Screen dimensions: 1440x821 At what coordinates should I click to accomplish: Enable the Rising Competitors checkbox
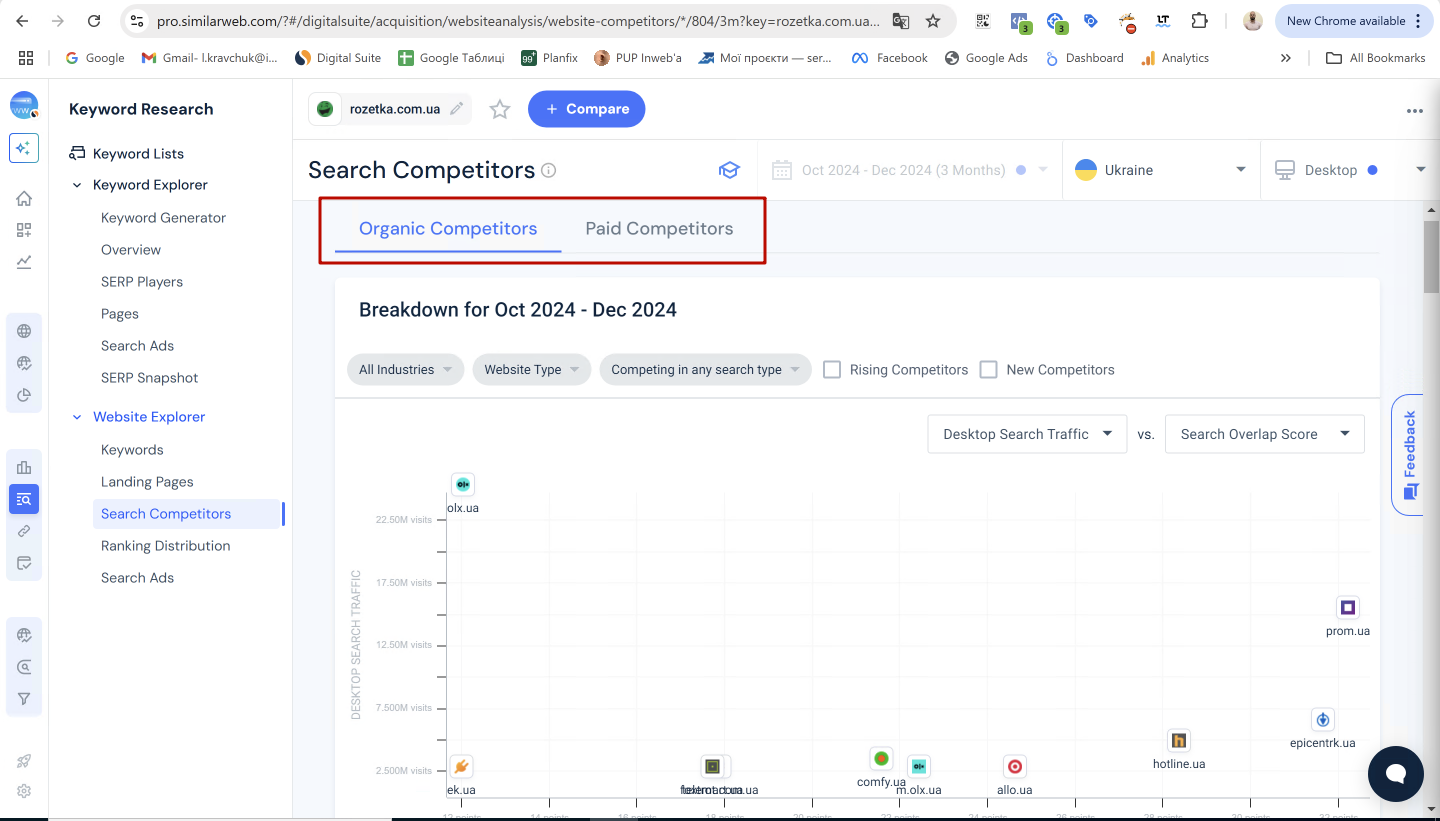pos(832,369)
